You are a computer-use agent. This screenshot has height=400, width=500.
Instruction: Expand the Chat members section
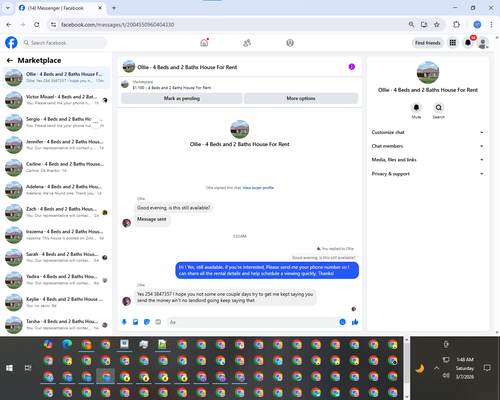click(428, 146)
